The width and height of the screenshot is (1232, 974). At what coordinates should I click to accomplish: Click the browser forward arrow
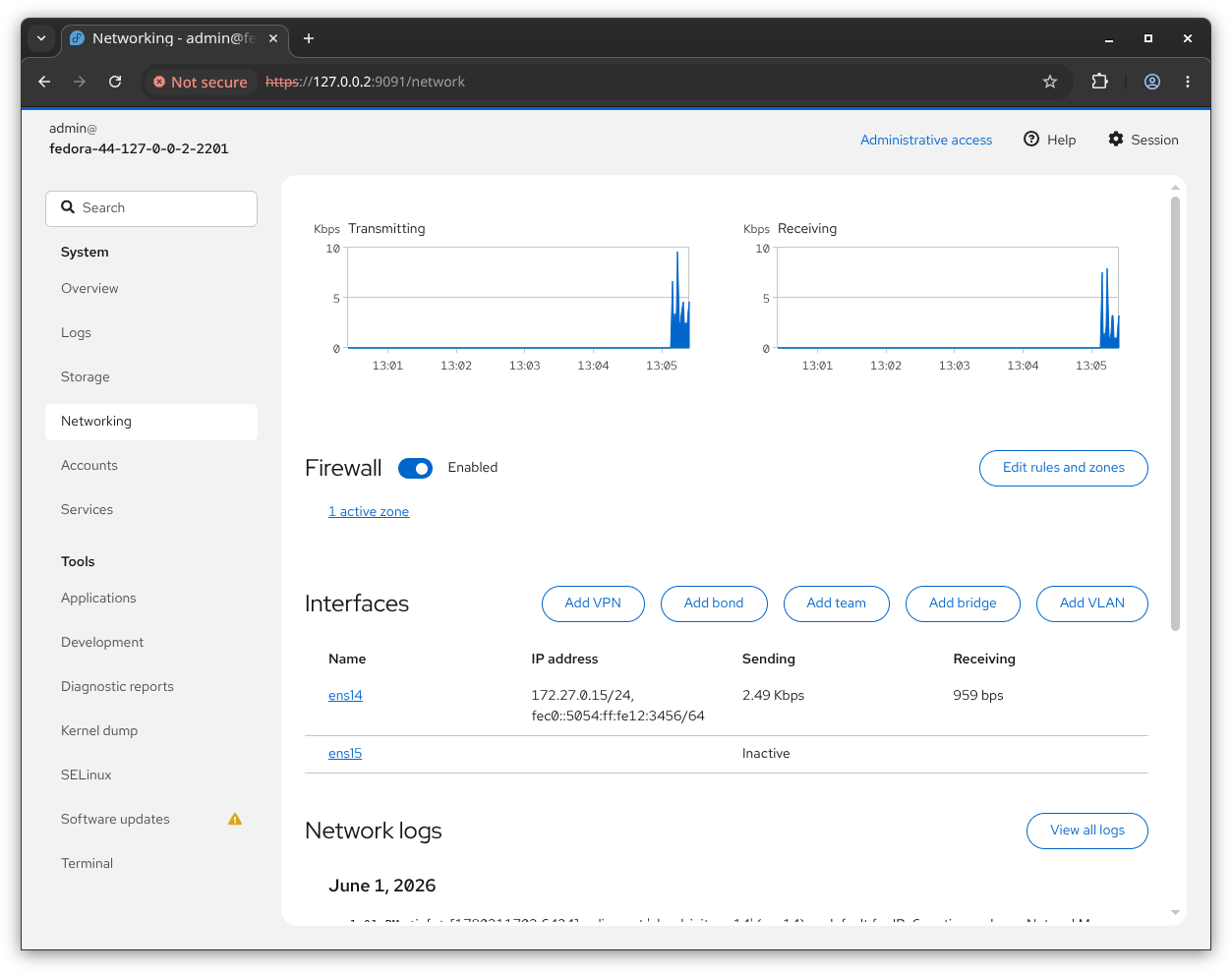point(80,82)
